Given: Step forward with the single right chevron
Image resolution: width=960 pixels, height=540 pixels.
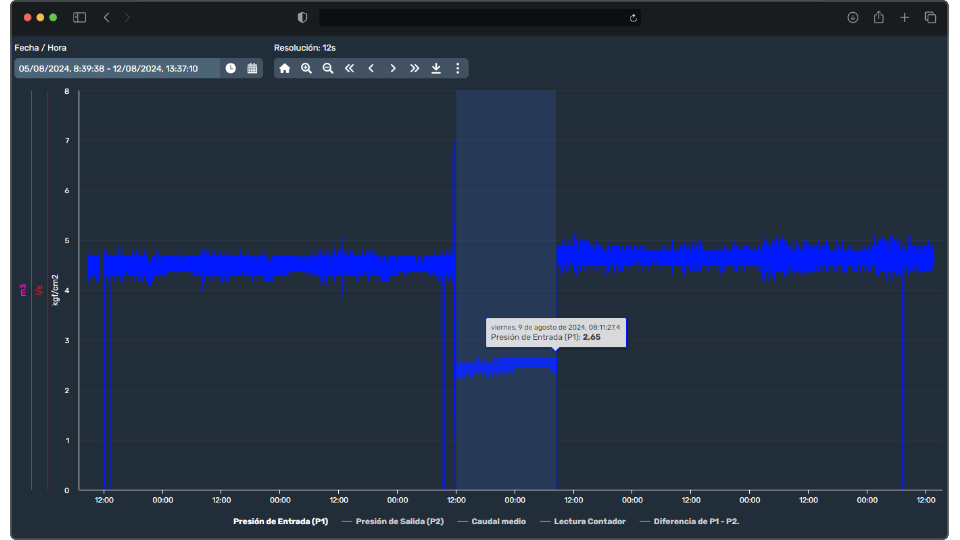Looking at the screenshot, I should click(x=393, y=68).
